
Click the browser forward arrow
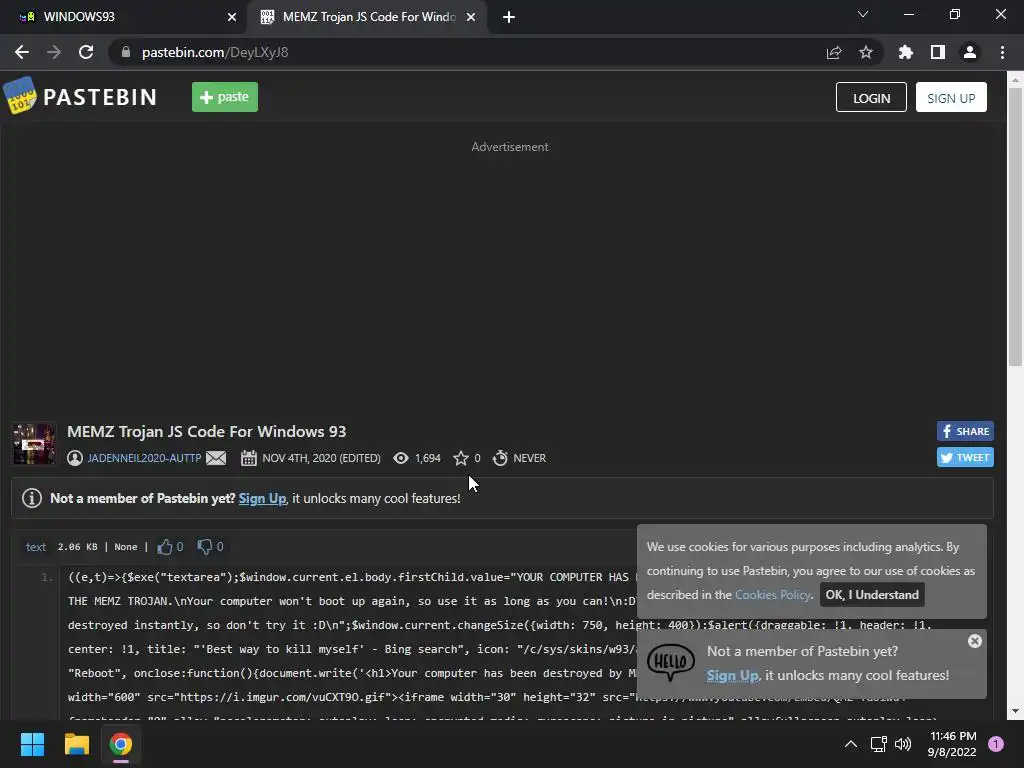[54, 52]
